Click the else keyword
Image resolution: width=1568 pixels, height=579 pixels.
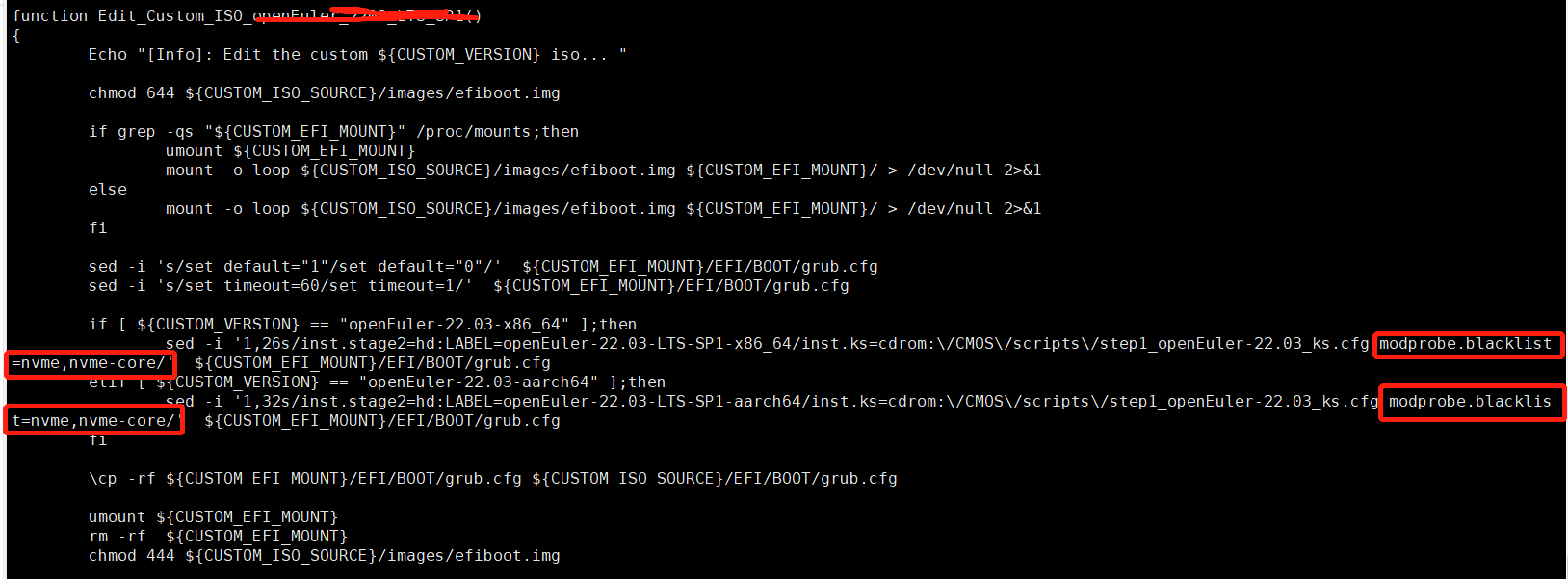[108, 190]
